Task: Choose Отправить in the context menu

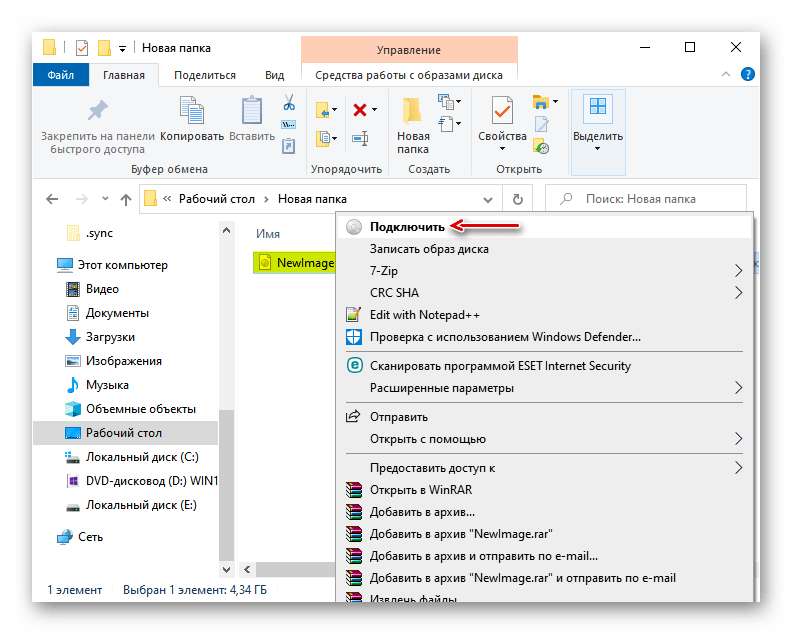Action: tap(544, 417)
